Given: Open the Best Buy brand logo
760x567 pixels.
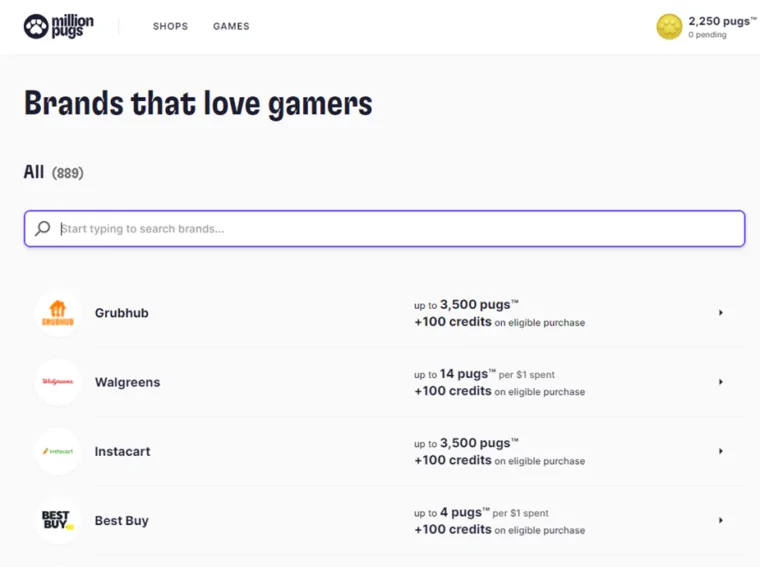Looking at the screenshot, I should pyautogui.click(x=58, y=520).
